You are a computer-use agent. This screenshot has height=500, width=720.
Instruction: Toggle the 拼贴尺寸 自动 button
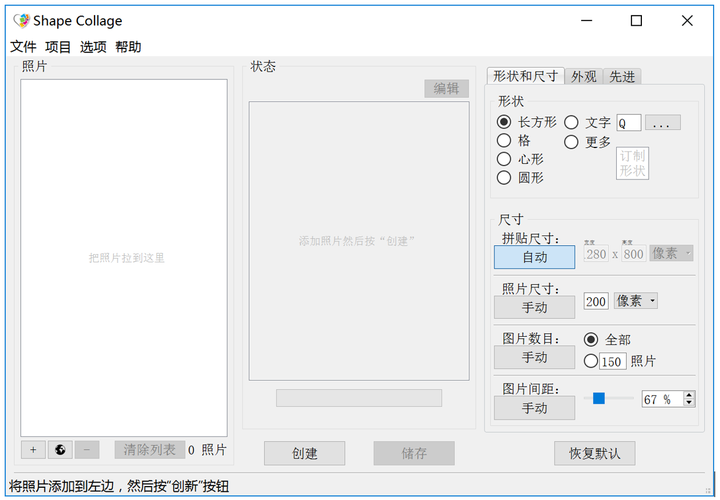point(534,257)
